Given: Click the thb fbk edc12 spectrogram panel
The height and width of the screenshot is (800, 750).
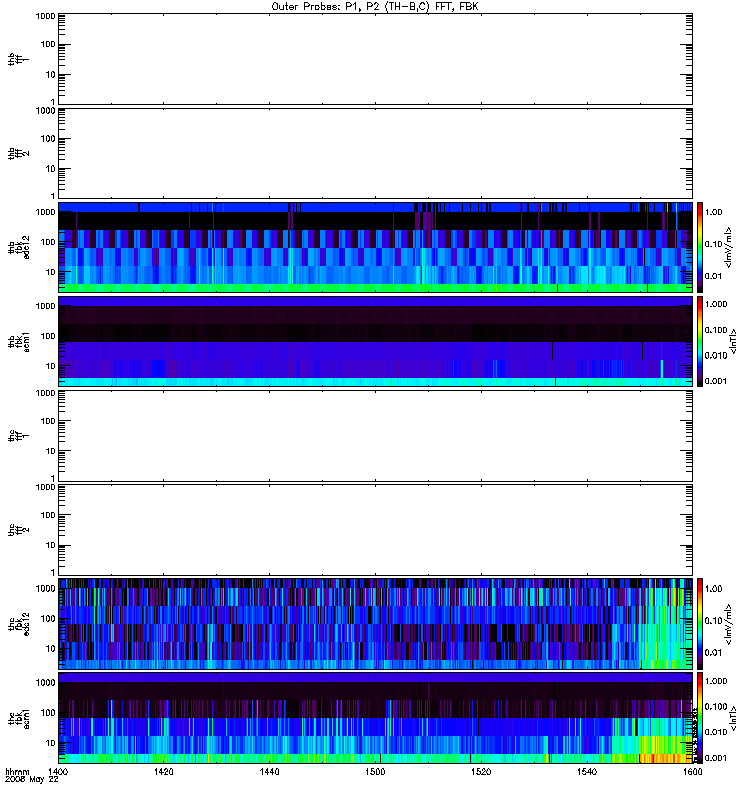Looking at the screenshot, I should click(x=375, y=247).
